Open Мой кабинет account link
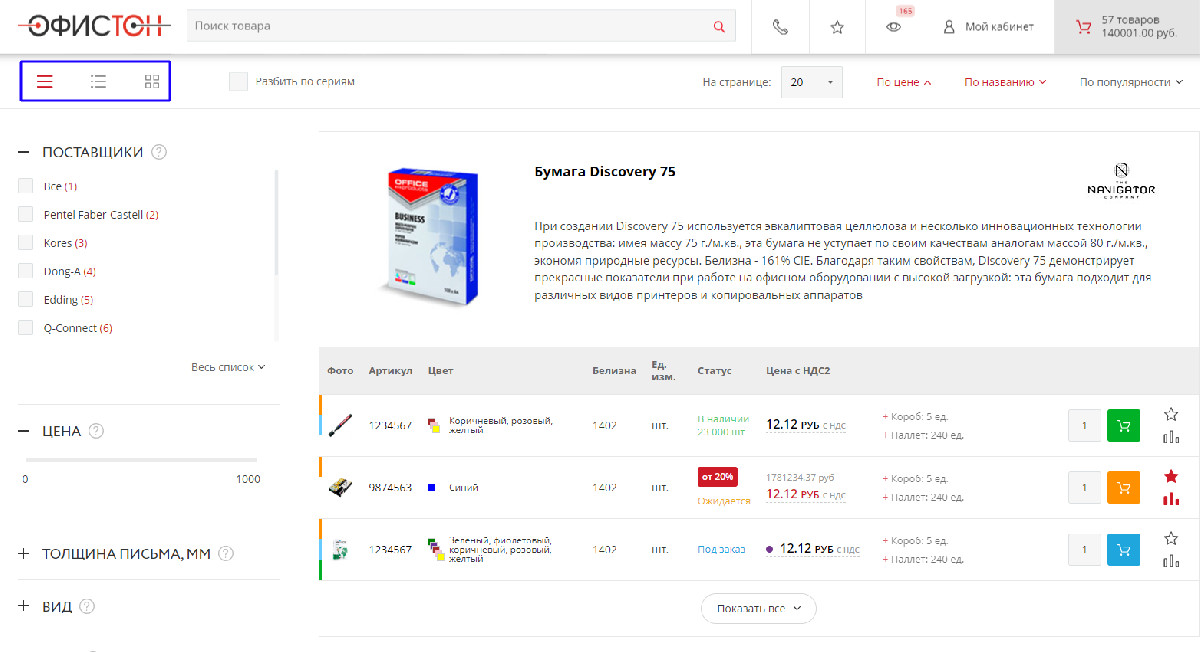 pyautogui.click(x=988, y=27)
